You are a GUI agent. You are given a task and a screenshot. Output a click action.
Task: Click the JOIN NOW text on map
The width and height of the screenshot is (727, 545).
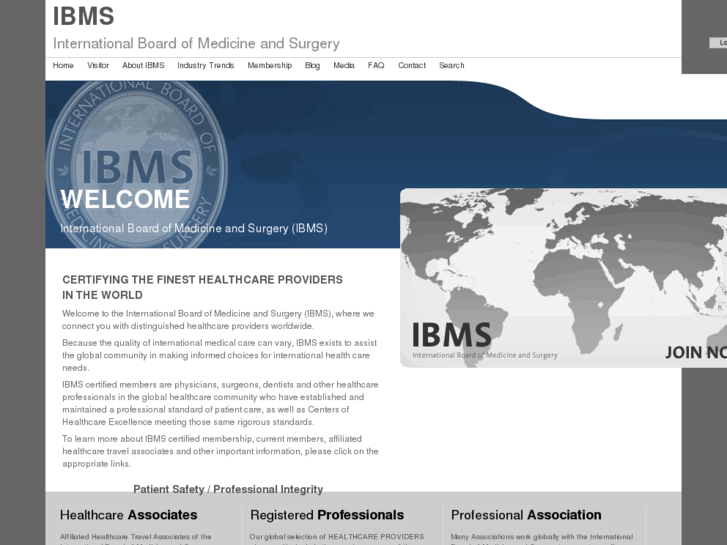point(696,353)
